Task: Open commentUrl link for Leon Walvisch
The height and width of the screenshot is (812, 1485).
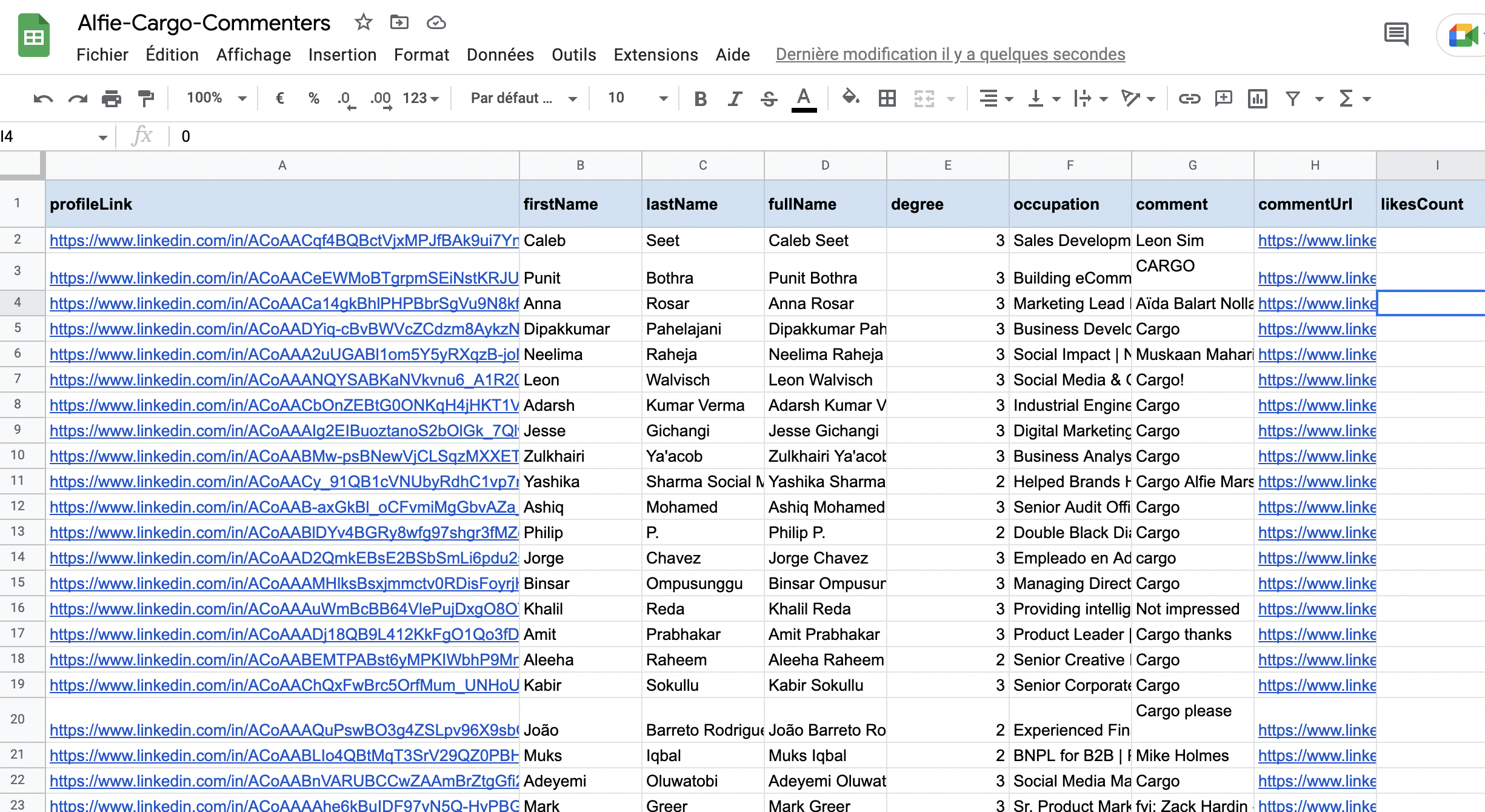Action: (1317, 380)
